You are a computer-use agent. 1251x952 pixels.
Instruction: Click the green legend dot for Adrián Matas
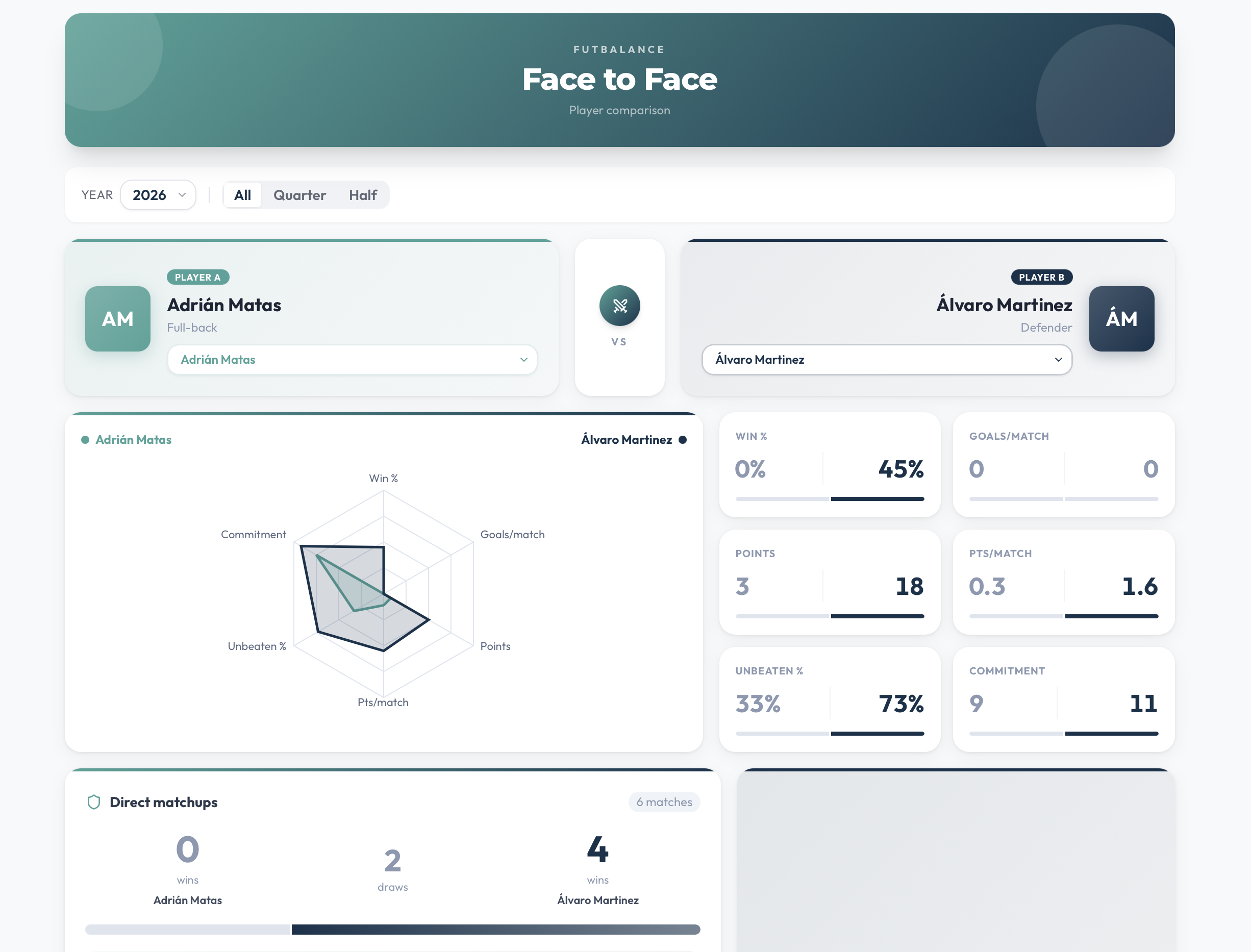pyautogui.click(x=85, y=440)
